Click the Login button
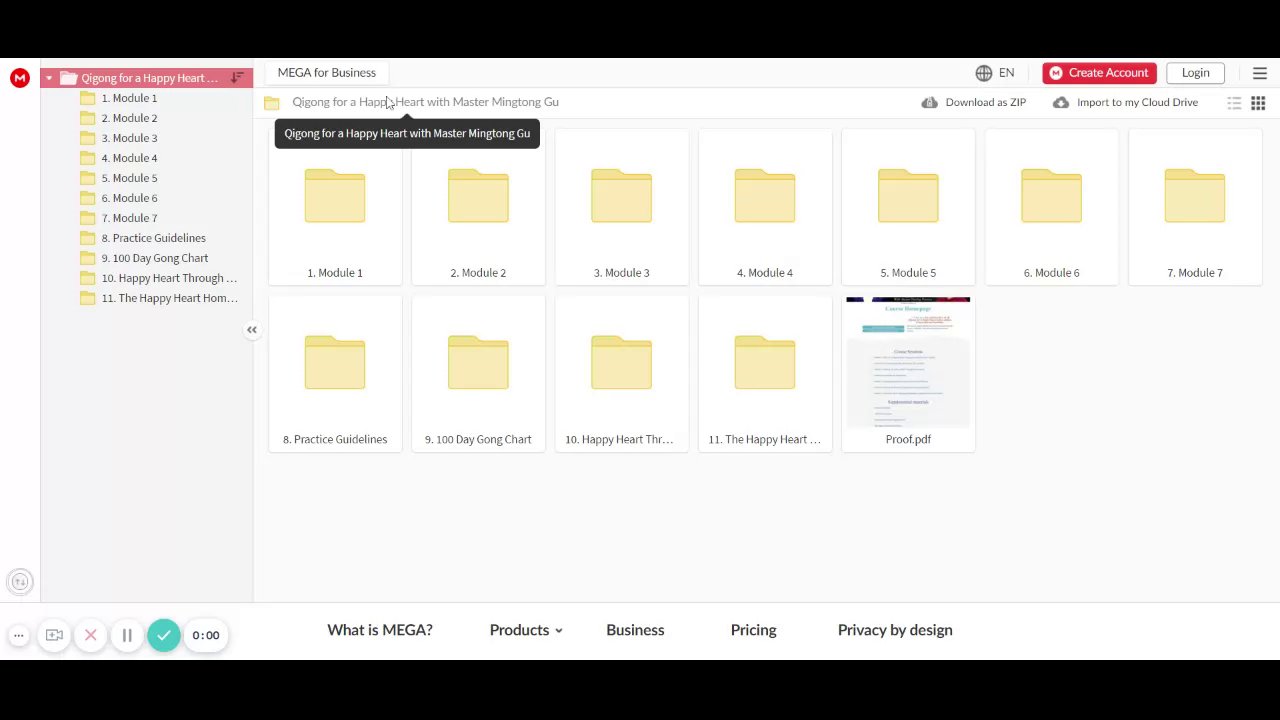 pyautogui.click(x=1195, y=73)
